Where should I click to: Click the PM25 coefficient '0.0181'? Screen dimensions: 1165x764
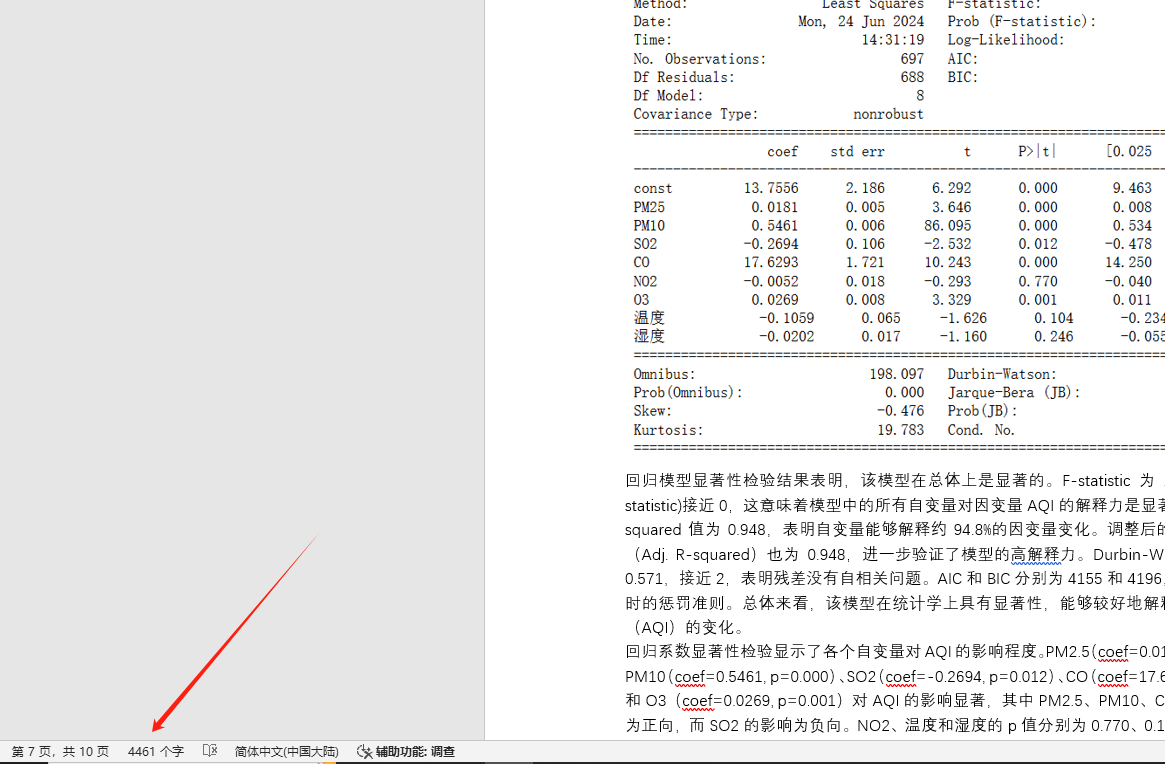click(x=775, y=207)
